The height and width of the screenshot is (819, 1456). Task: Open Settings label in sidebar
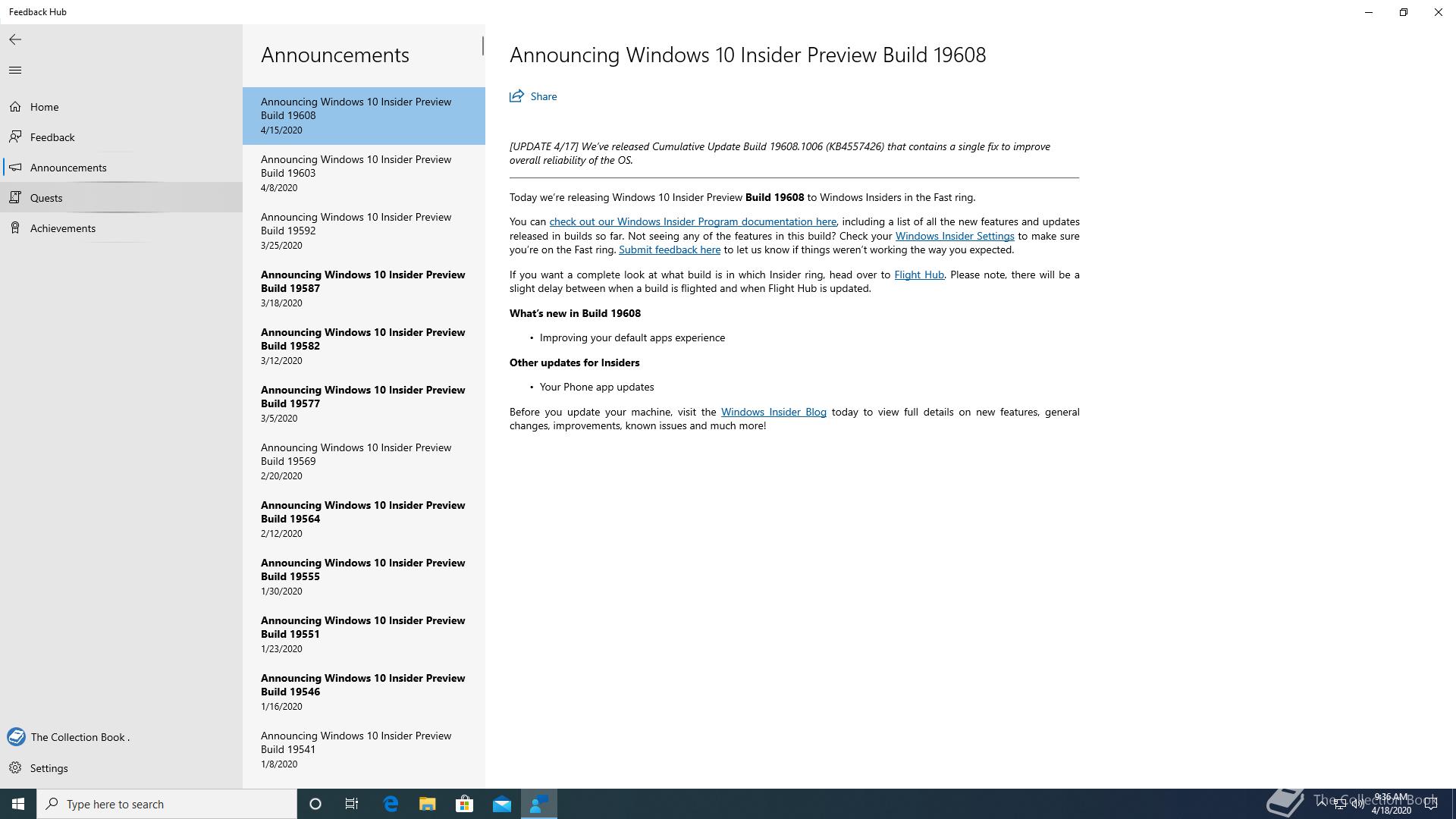click(49, 768)
